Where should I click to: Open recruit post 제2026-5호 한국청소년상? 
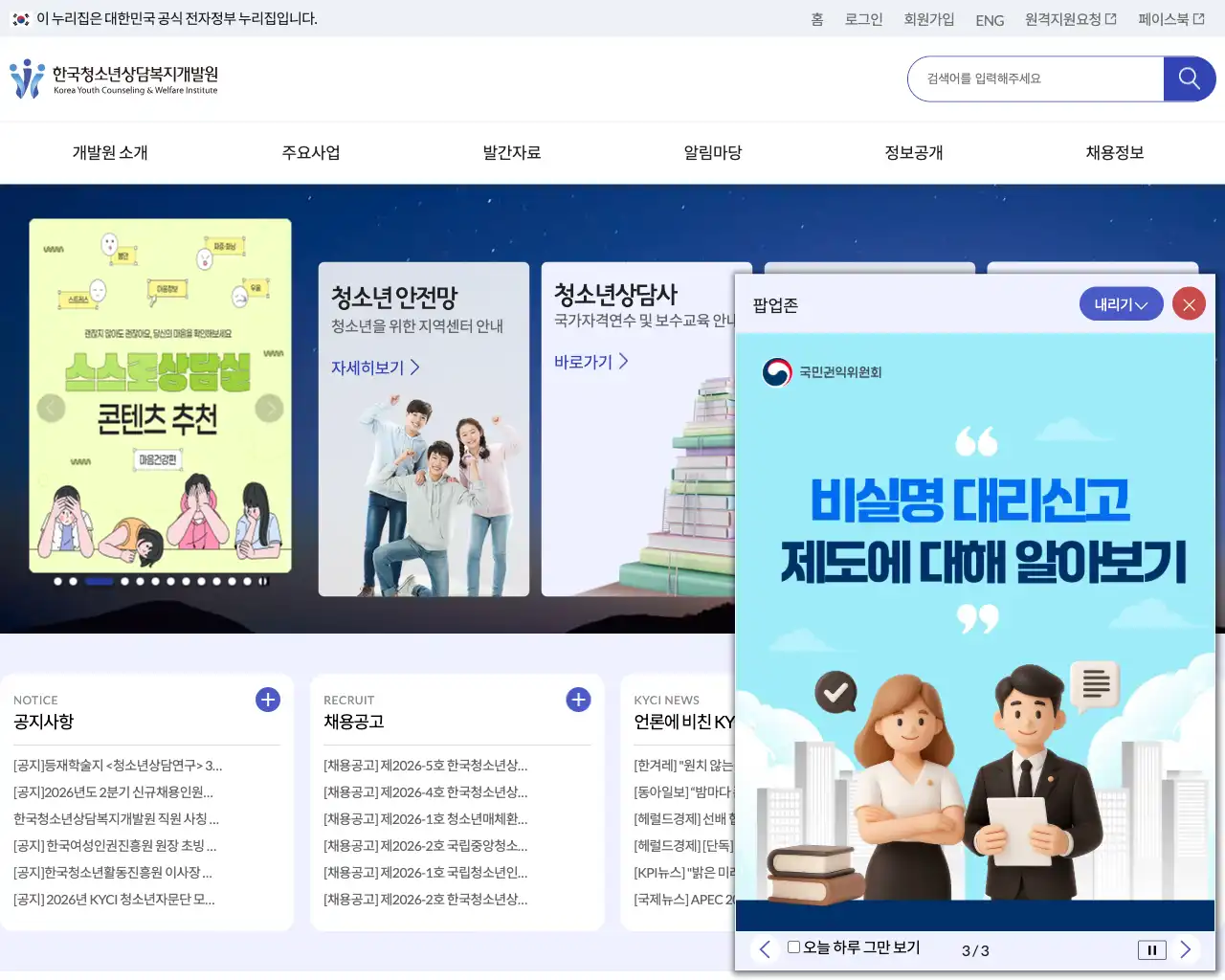click(x=426, y=766)
